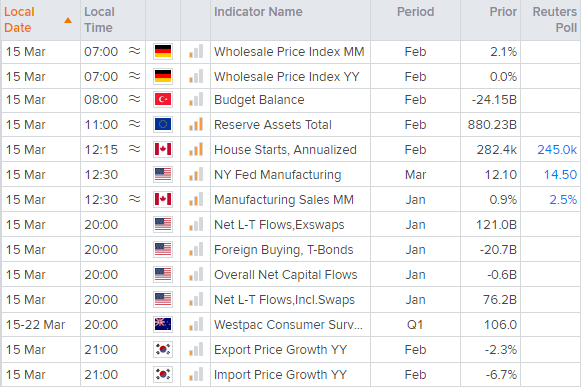The height and width of the screenshot is (387, 581).
Task: Sort by Local Date column arrow
Action: tap(68, 20)
